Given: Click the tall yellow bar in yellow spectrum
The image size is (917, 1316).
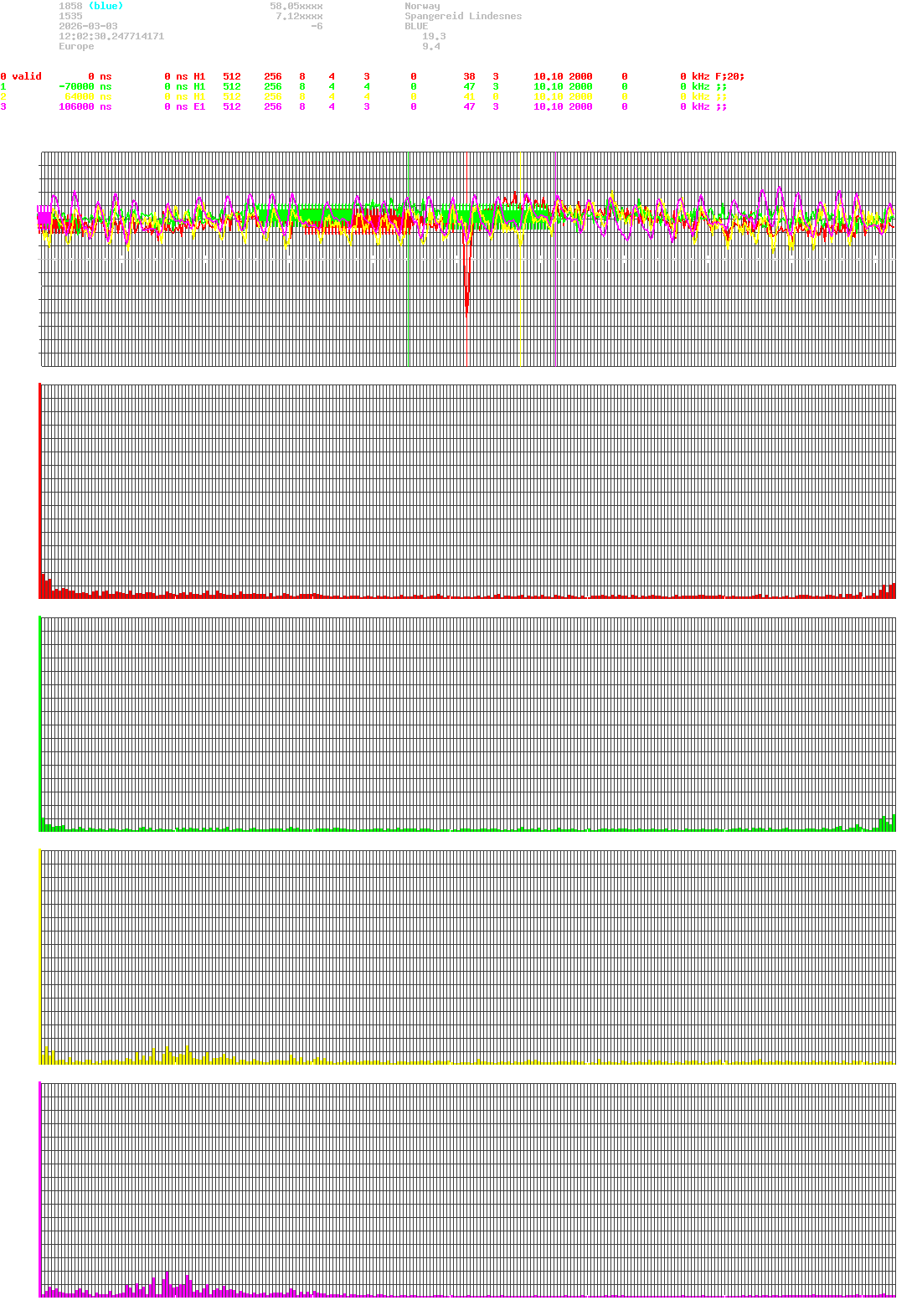Looking at the screenshot, I should click(40, 957).
